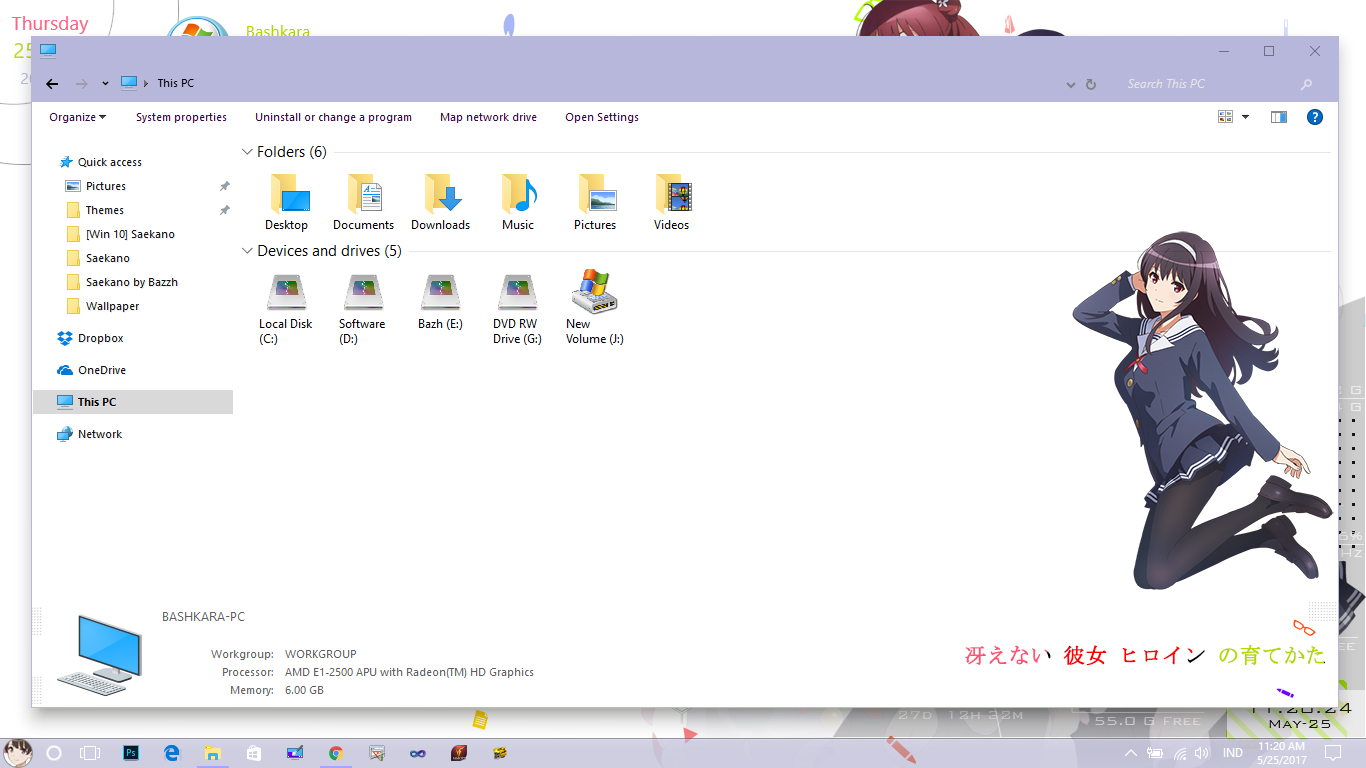This screenshot has height=768, width=1366.
Task: Go back using the back arrow
Action: (x=52, y=84)
